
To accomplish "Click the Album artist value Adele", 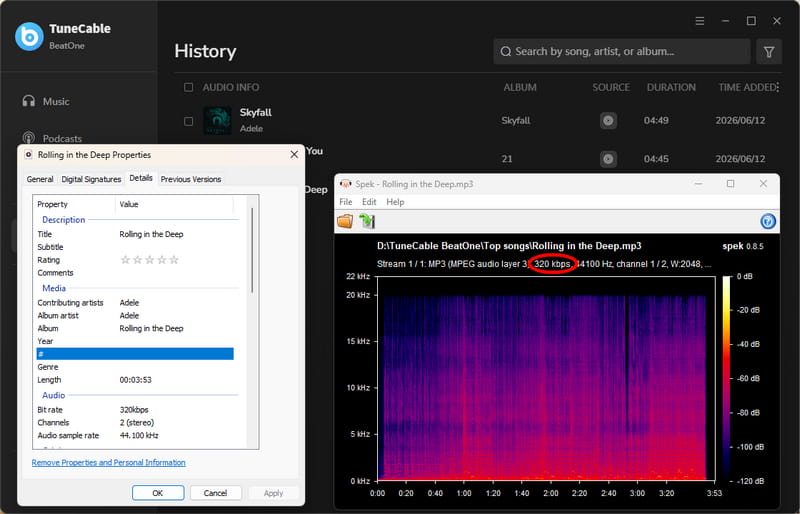I will click(129, 315).
